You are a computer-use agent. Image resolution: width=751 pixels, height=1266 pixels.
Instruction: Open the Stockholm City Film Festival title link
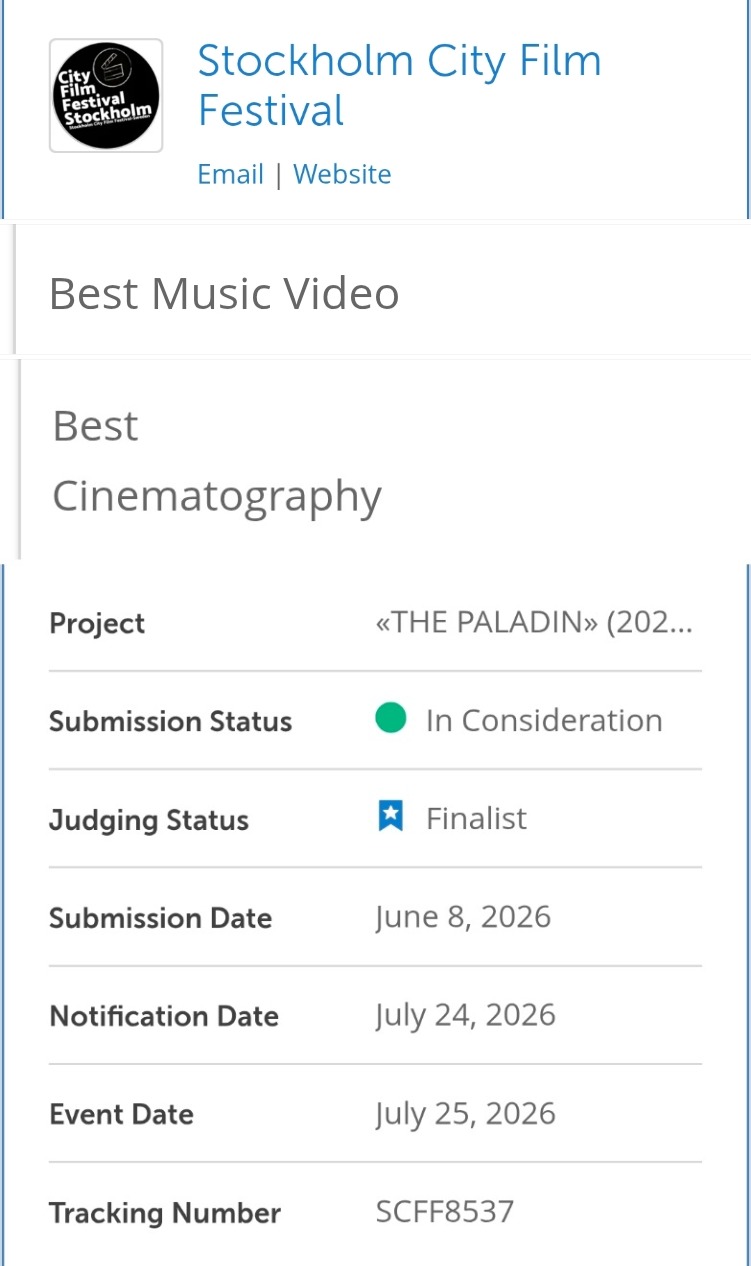(x=399, y=85)
